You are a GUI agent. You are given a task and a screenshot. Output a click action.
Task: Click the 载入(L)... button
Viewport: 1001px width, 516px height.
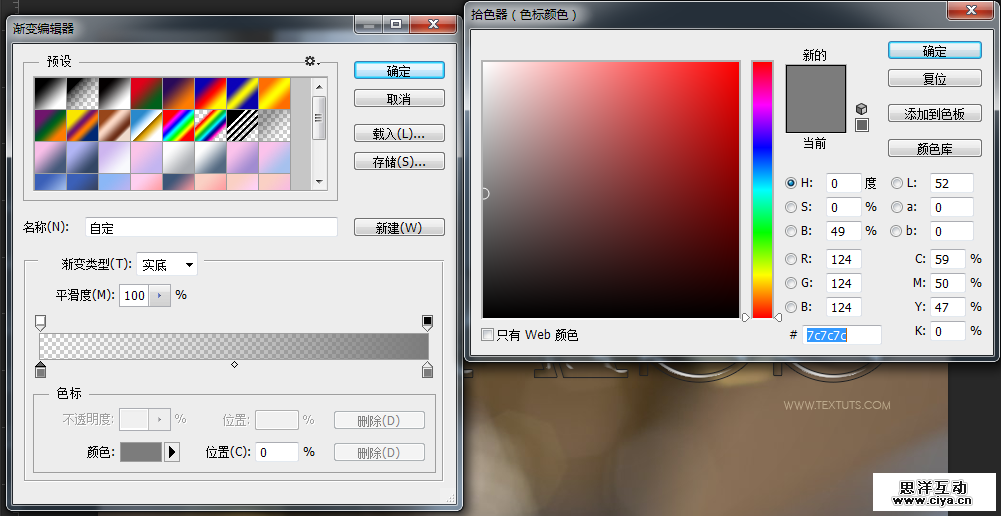(x=399, y=133)
